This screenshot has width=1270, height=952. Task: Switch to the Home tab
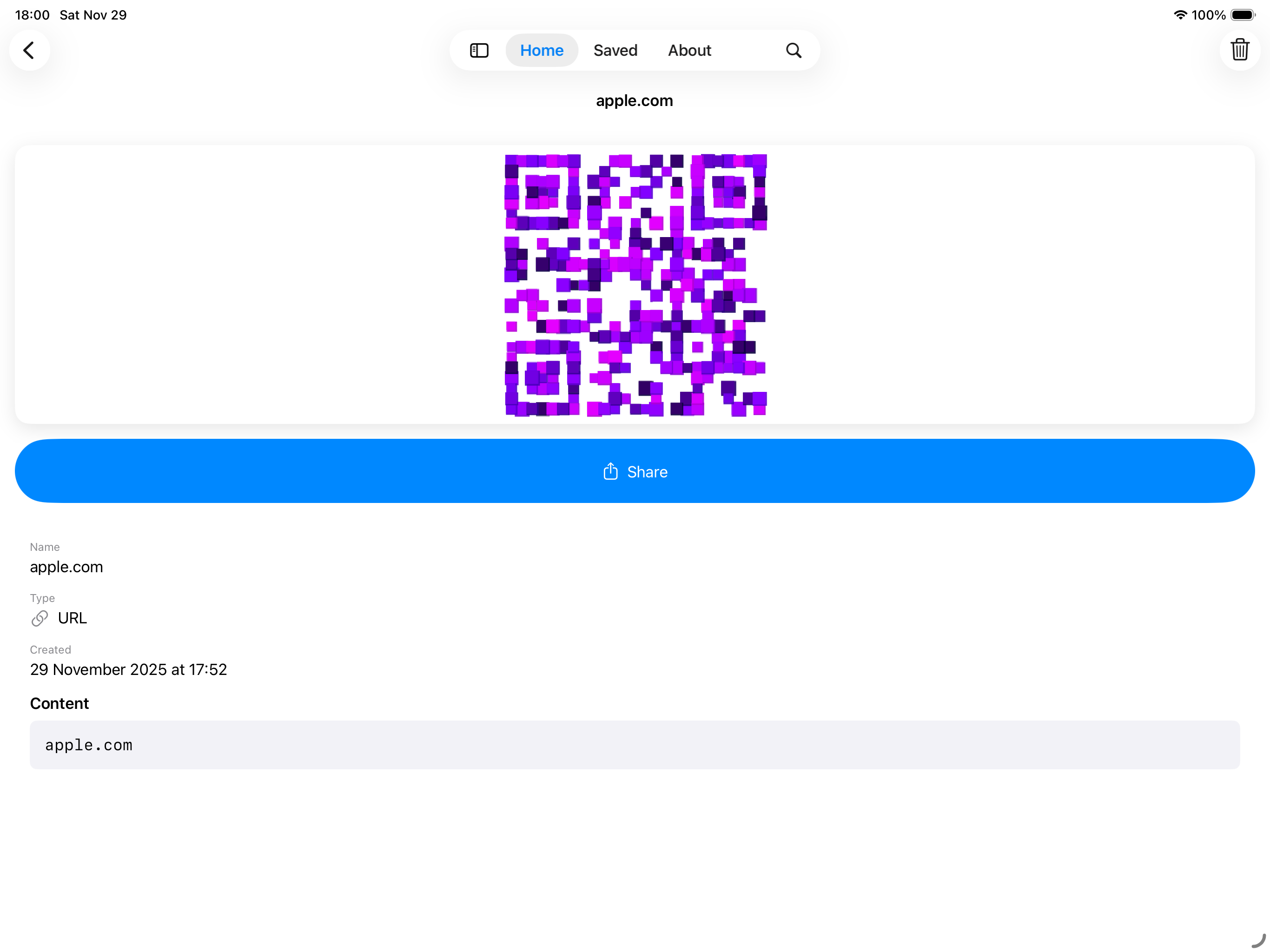pyautogui.click(x=542, y=51)
